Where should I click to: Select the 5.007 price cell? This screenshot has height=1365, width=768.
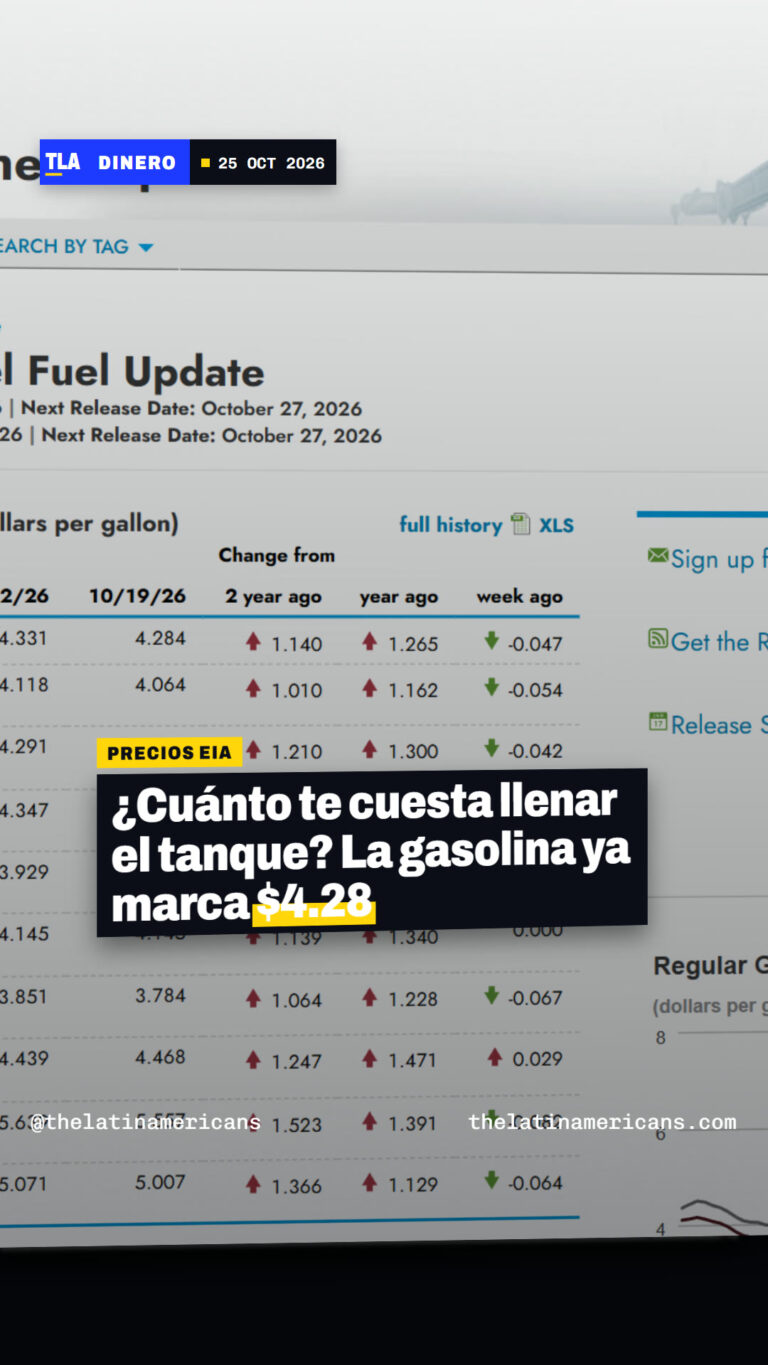click(161, 1182)
